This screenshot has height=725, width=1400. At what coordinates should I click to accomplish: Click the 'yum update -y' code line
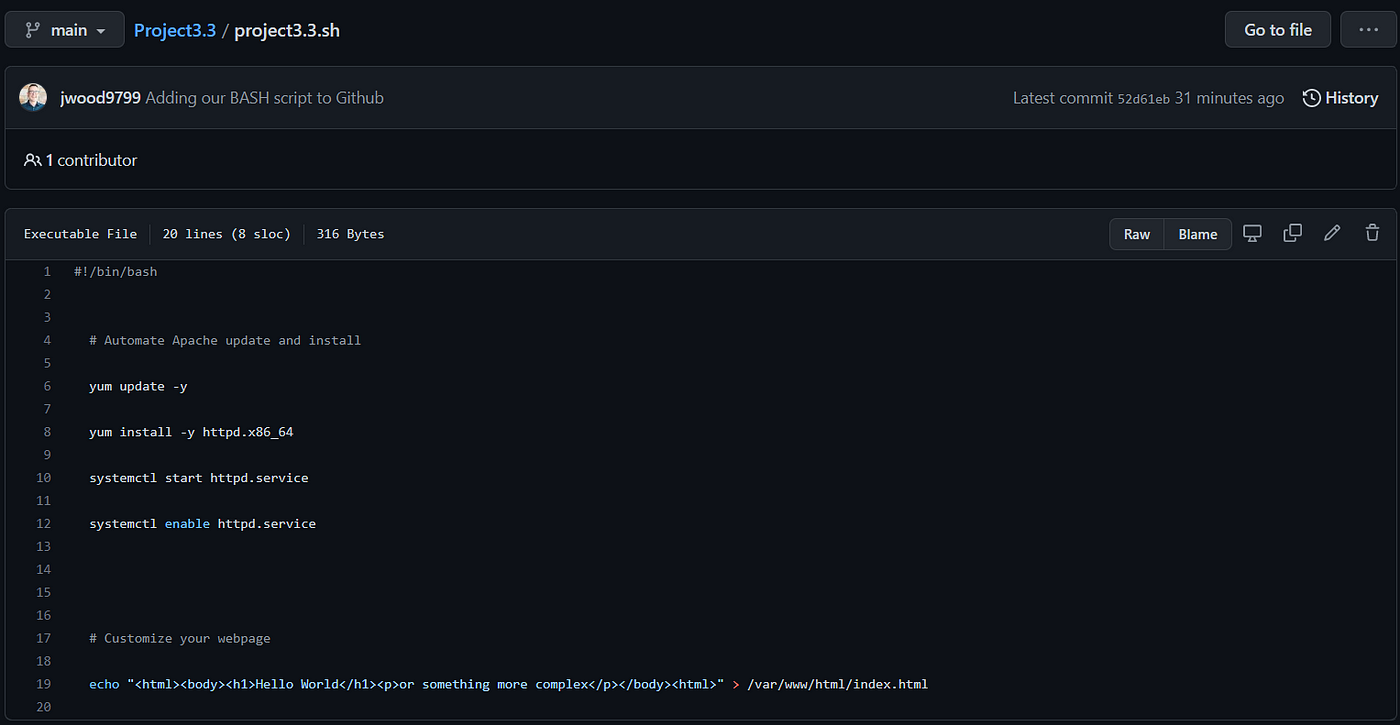138,387
